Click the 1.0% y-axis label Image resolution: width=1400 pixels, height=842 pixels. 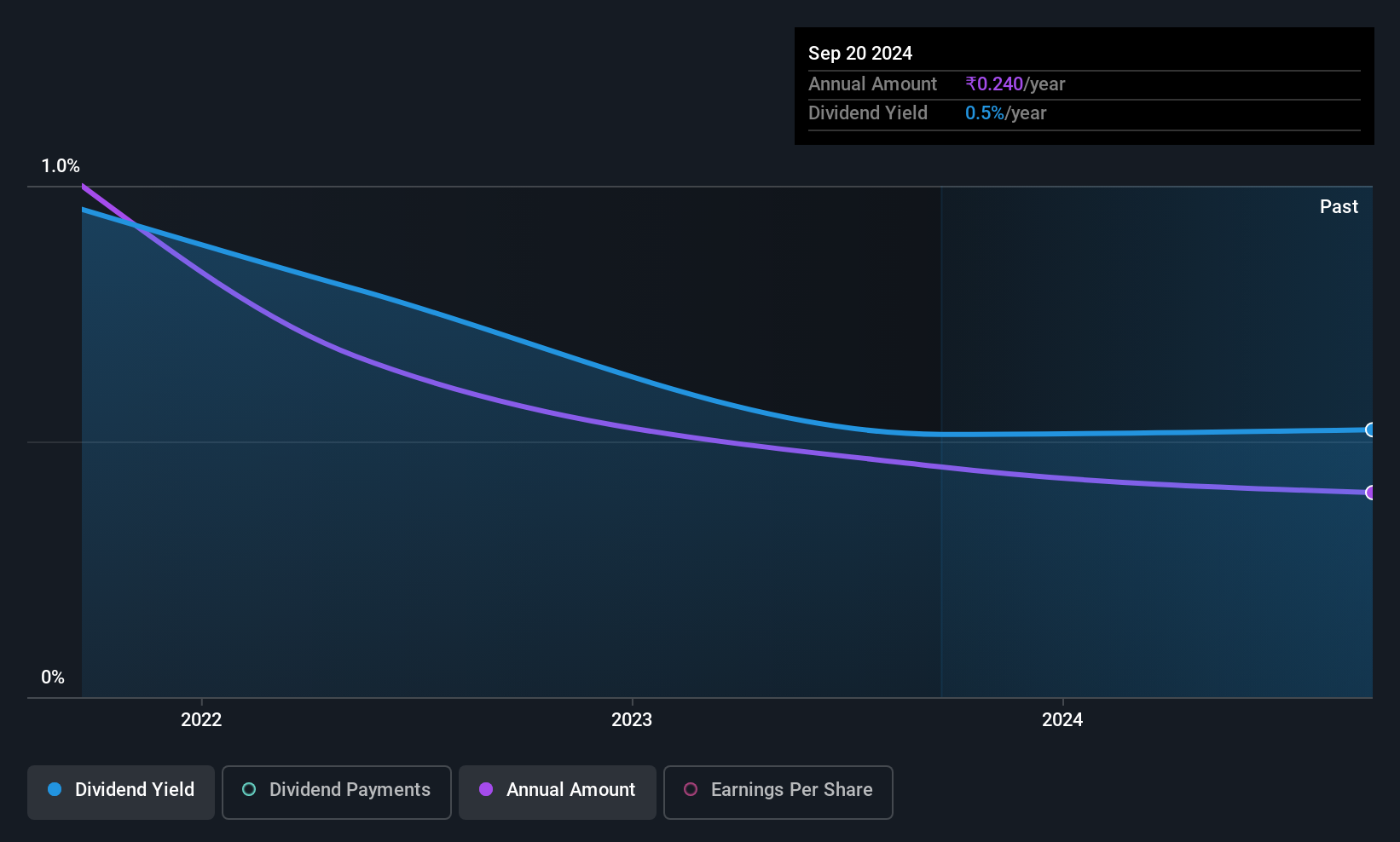click(61, 166)
